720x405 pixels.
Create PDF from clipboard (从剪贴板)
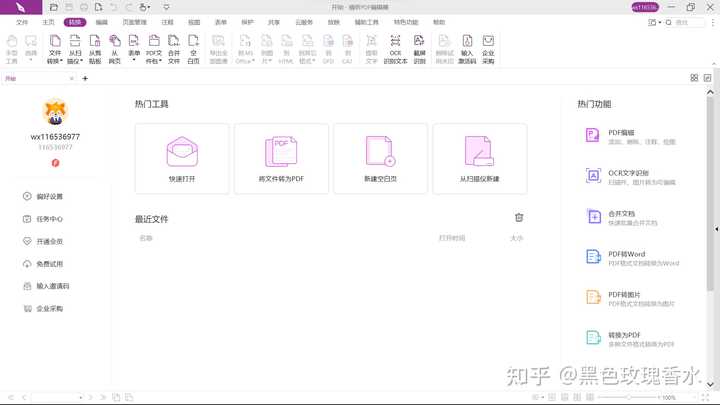point(95,49)
